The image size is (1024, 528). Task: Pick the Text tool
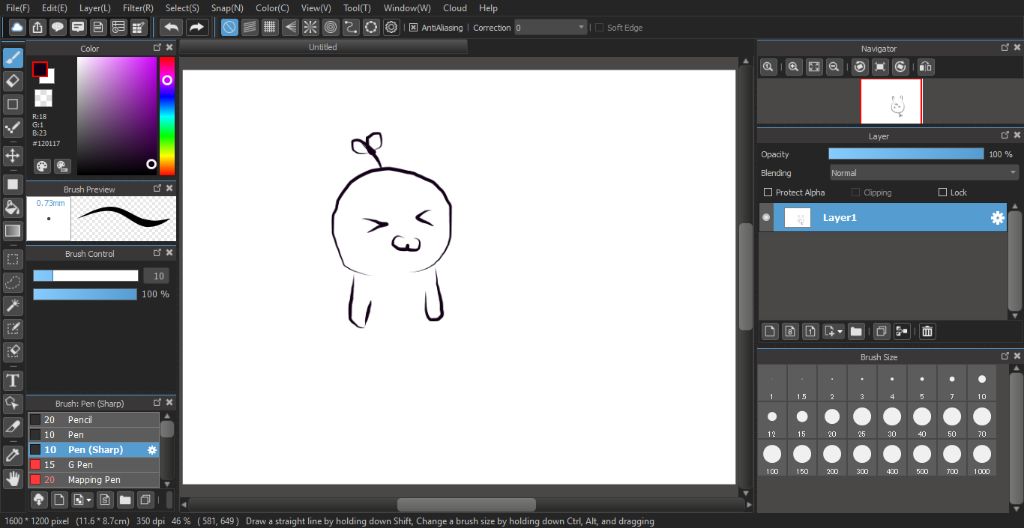(13, 380)
